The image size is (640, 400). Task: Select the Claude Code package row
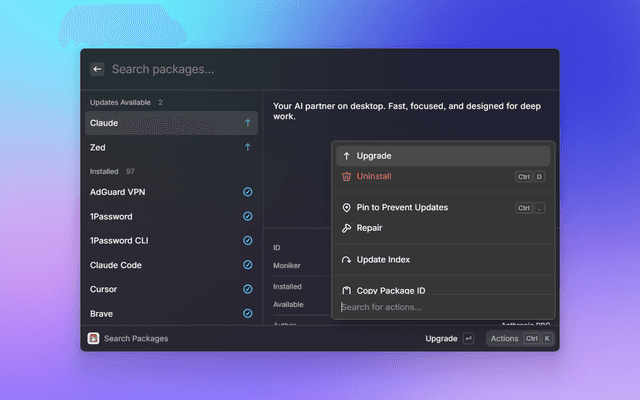(171, 265)
